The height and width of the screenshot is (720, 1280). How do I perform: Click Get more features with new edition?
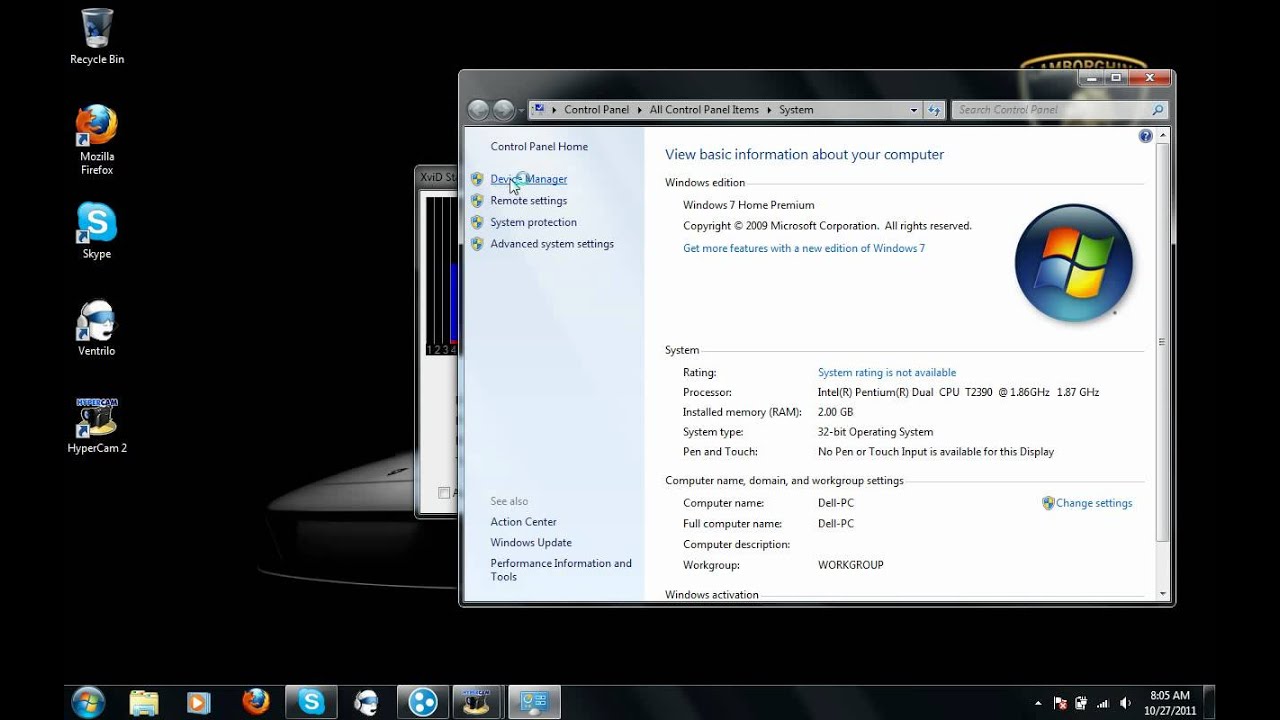[x=804, y=248]
